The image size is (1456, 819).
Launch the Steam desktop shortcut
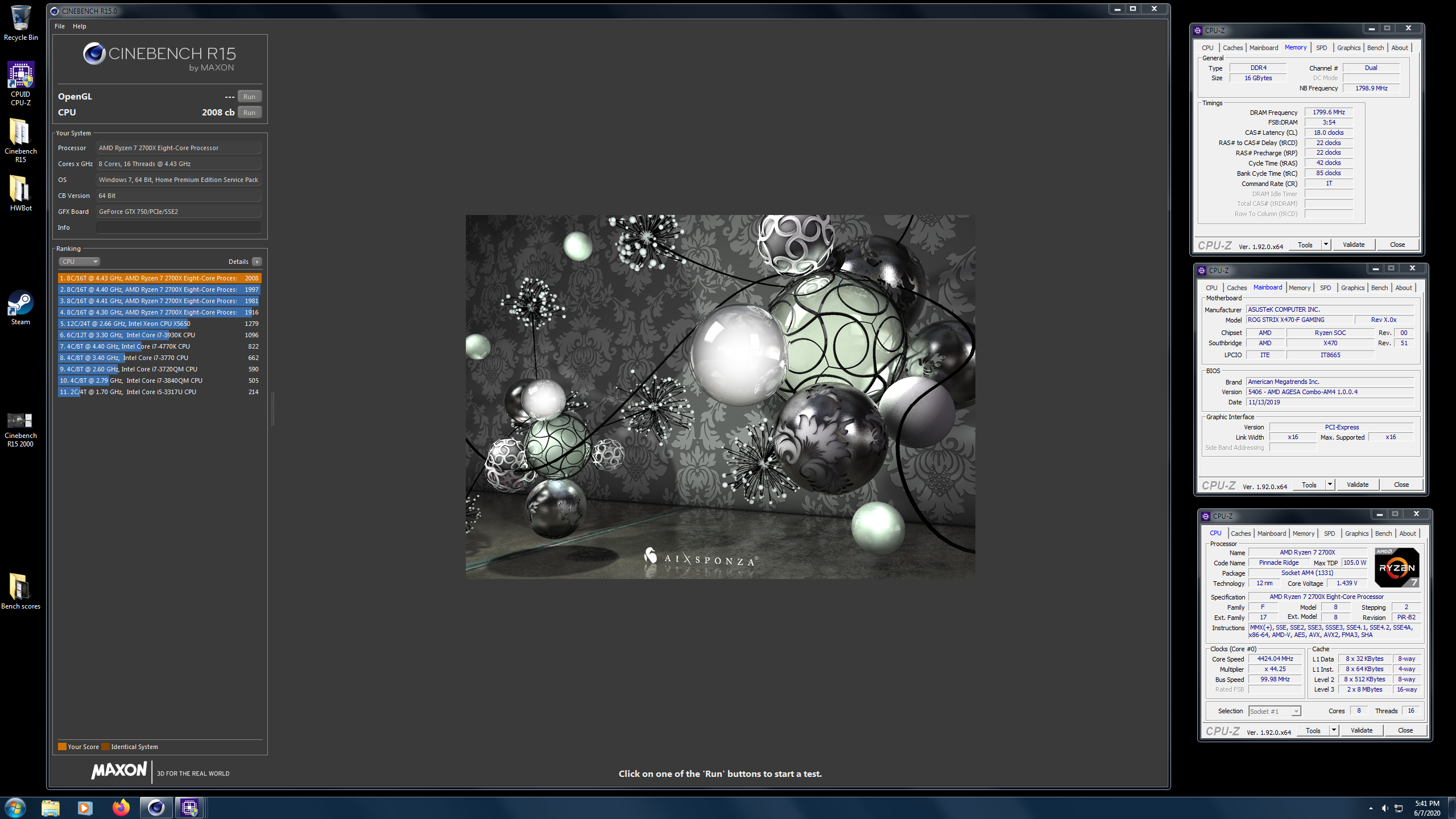[x=20, y=307]
